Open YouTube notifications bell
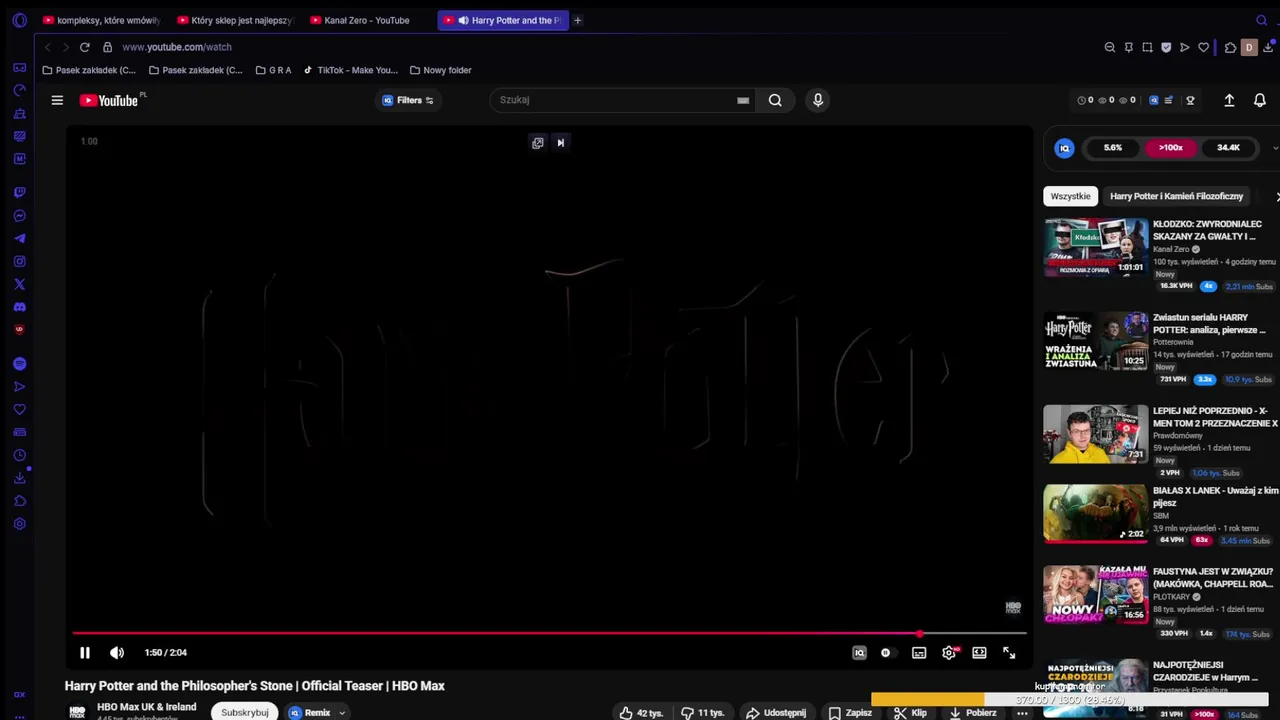Screen dimensions: 1280x720 1260,100
